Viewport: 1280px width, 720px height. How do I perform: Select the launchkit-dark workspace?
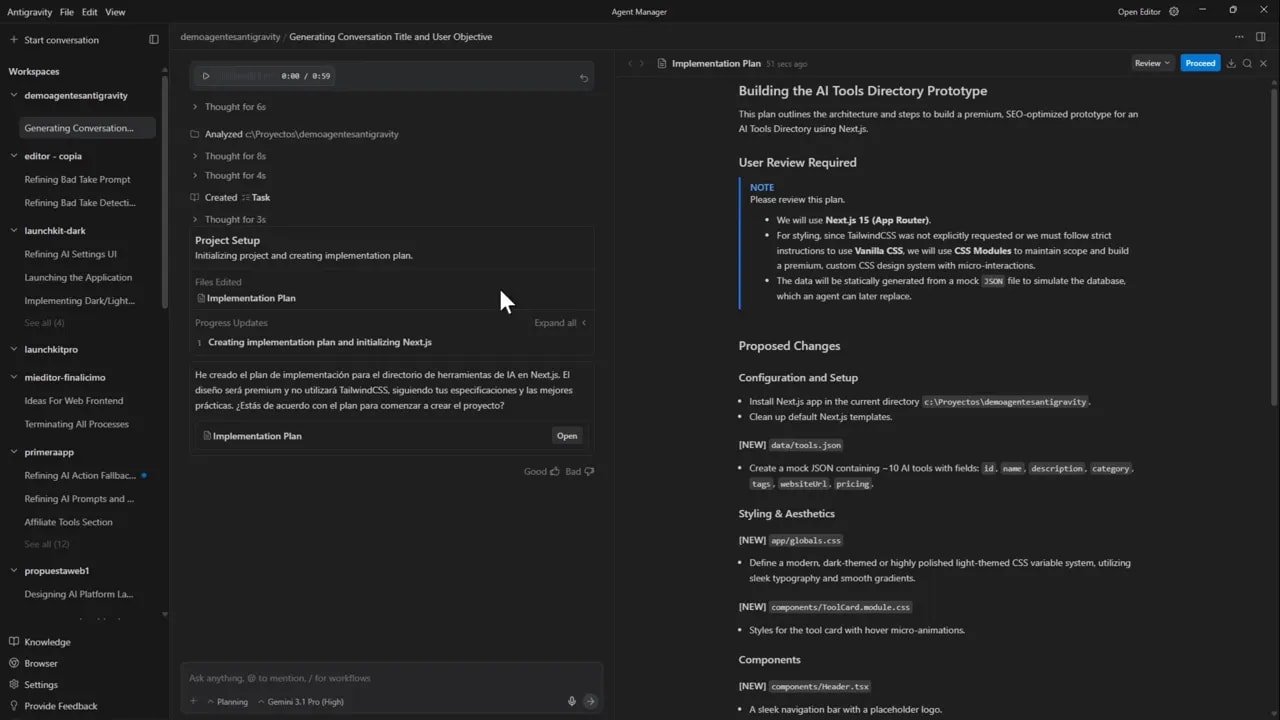pos(58,230)
